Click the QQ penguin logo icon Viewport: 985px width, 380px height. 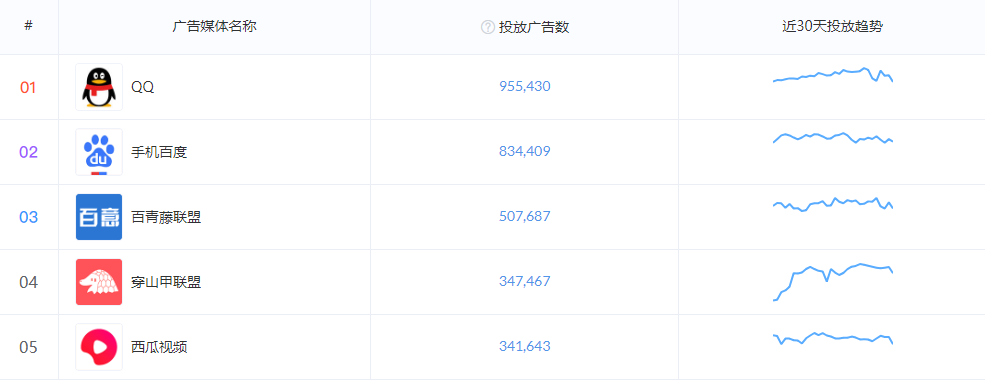[99, 87]
